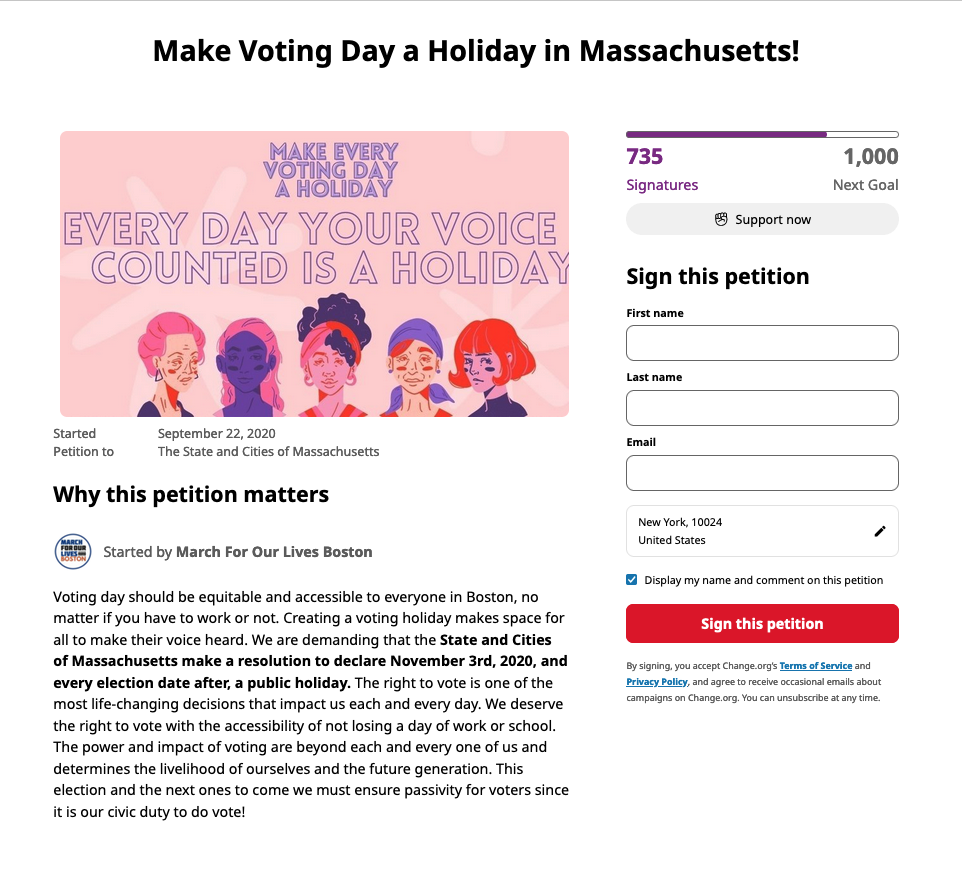Image resolution: width=962 pixels, height=872 pixels.
Task: Open the Terms of Service link
Action: point(815,666)
